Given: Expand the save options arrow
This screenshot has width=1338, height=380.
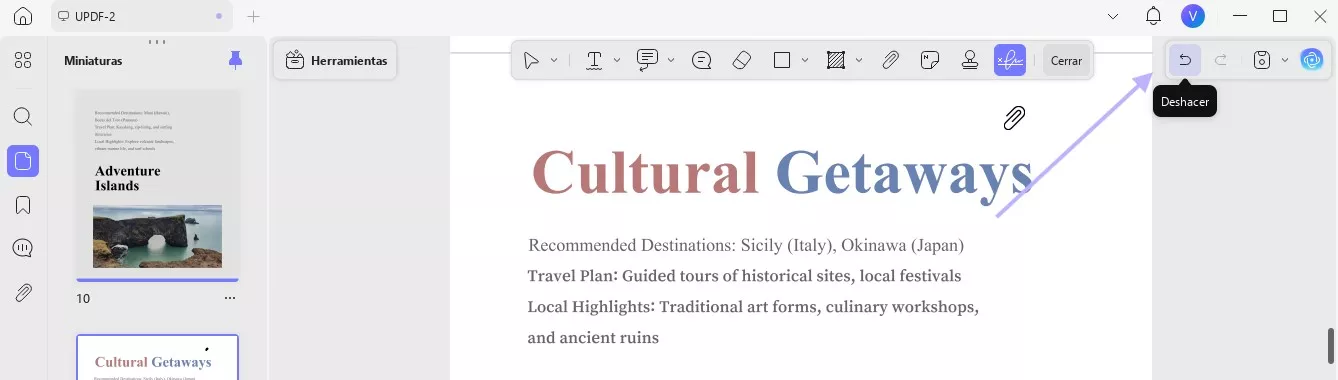Looking at the screenshot, I should [x=1285, y=60].
